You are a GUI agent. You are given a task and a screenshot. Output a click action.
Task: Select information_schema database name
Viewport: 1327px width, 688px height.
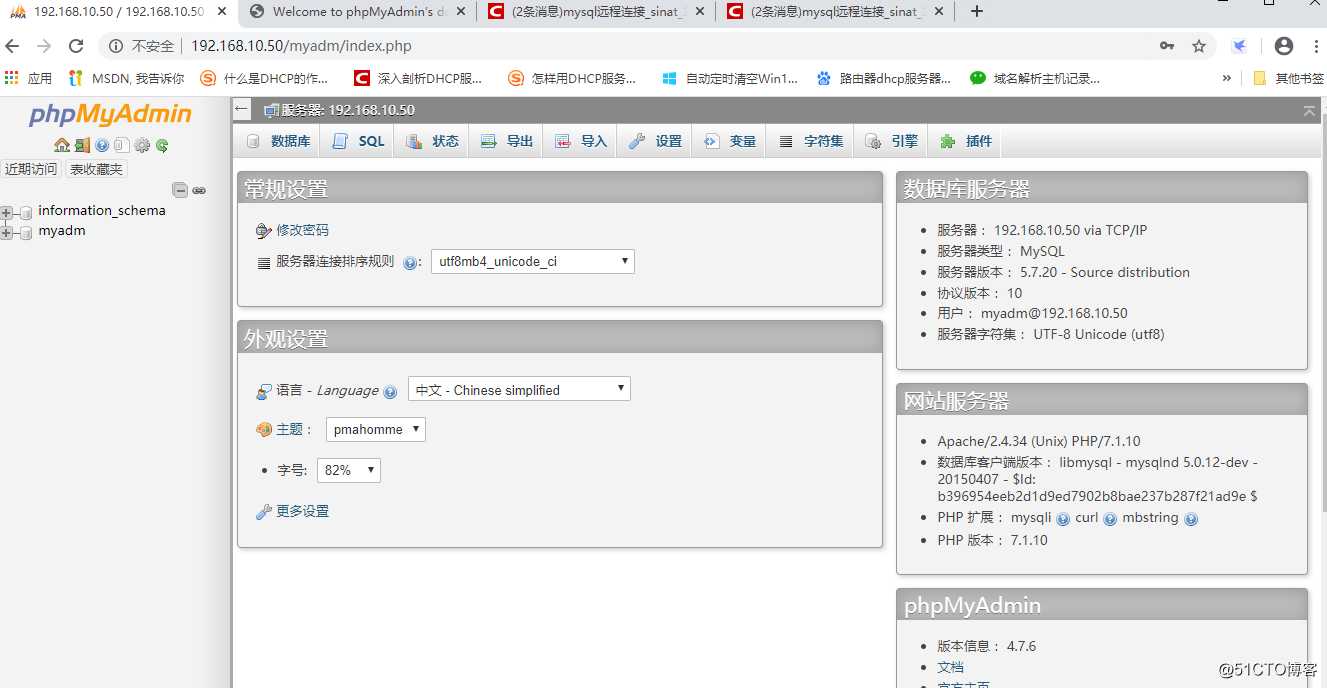point(102,211)
